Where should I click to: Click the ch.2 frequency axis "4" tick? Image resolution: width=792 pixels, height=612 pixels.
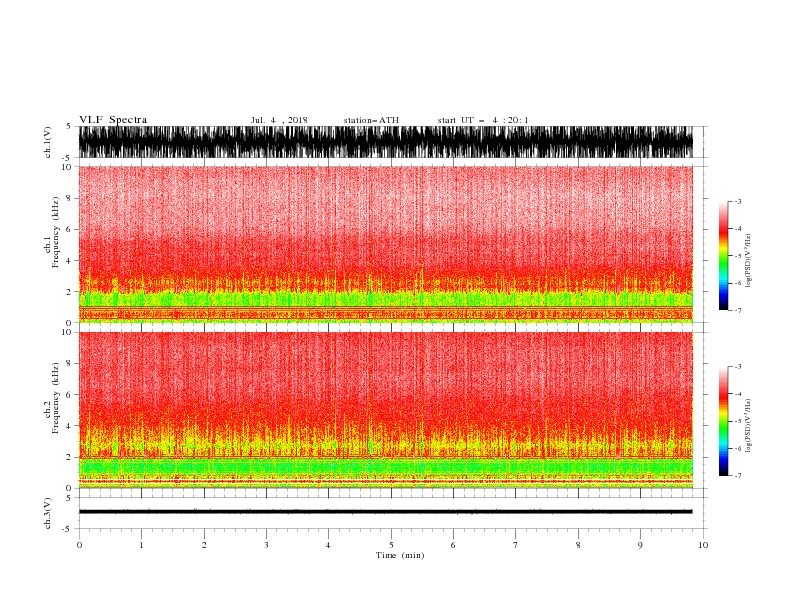coord(69,426)
